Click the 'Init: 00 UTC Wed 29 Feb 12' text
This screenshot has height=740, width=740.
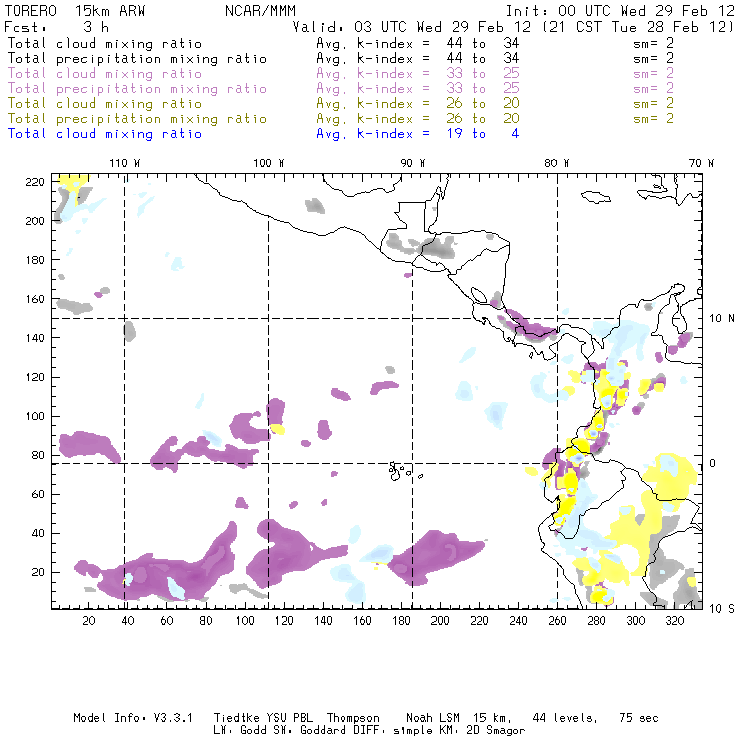(x=620, y=11)
